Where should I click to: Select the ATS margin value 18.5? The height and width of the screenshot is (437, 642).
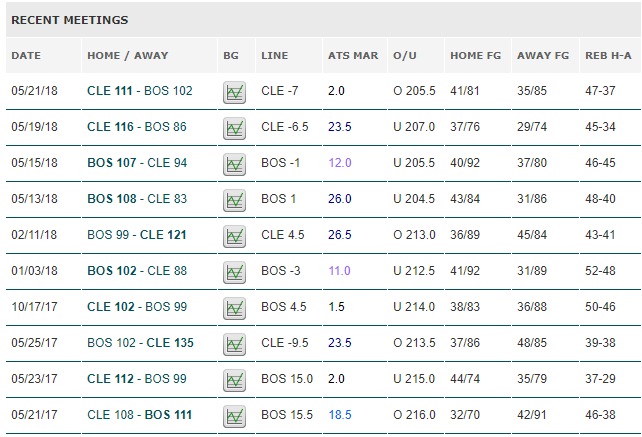[x=340, y=415]
